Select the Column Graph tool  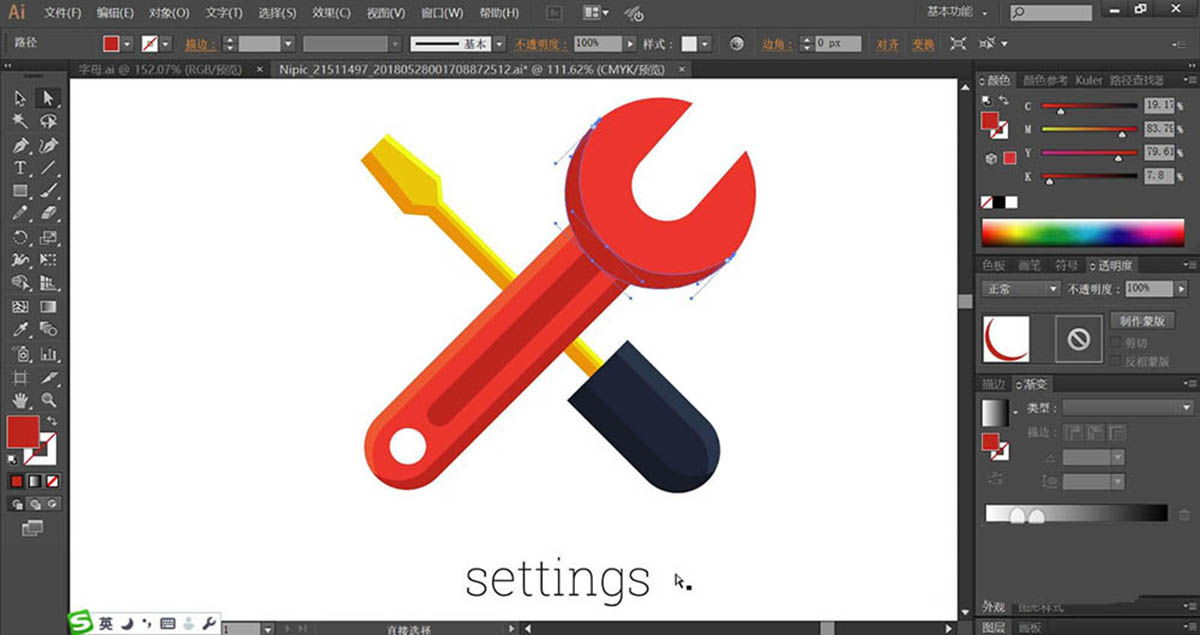click(x=47, y=354)
